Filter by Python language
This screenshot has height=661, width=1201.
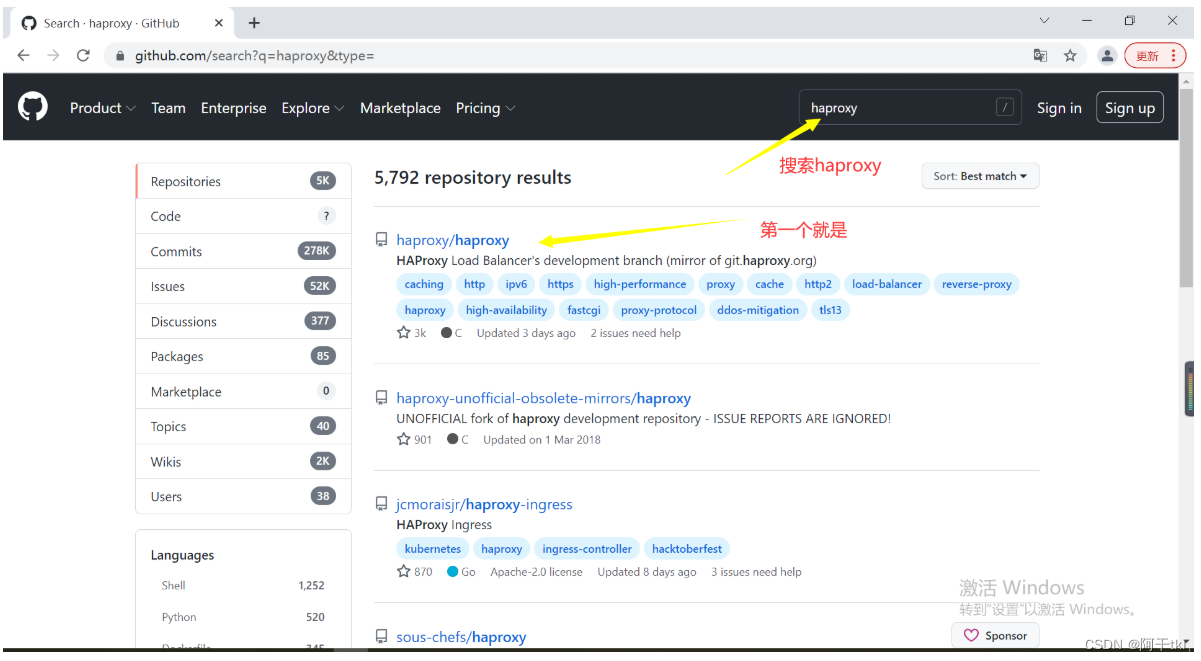(243, 617)
